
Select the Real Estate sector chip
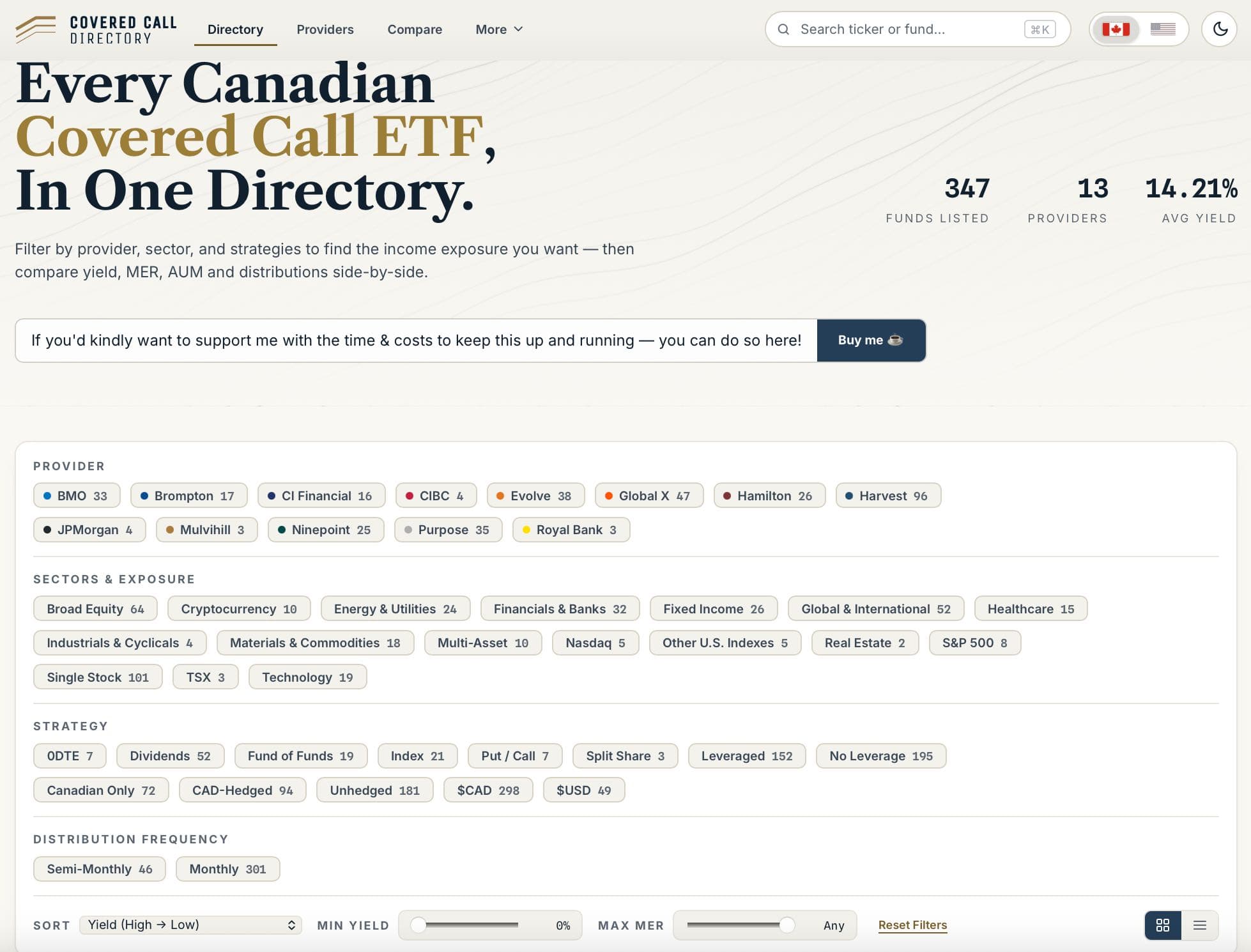click(x=865, y=643)
